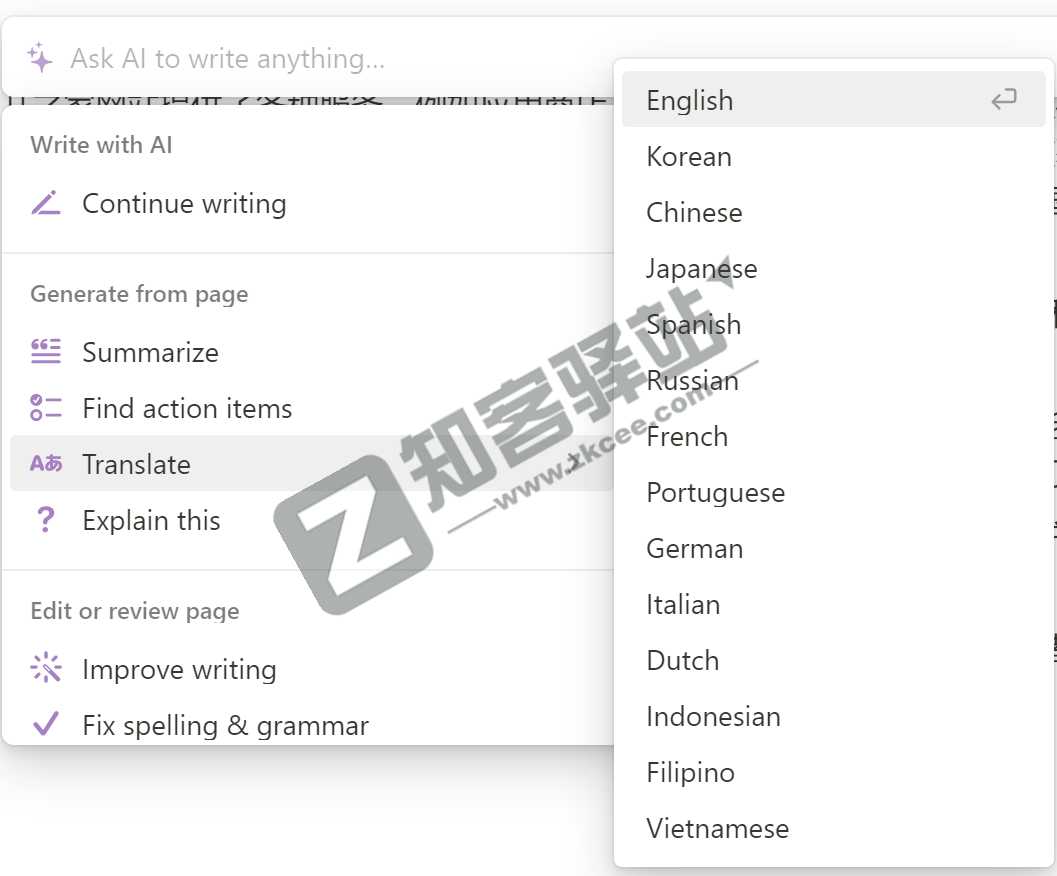Pick Japanese in the translate submenu
The image size is (1057, 876).
tap(701, 269)
